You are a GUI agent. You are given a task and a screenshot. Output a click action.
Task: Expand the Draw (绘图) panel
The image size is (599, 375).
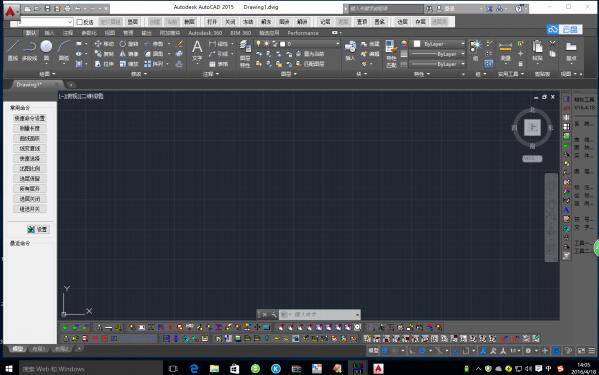pos(47,74)
